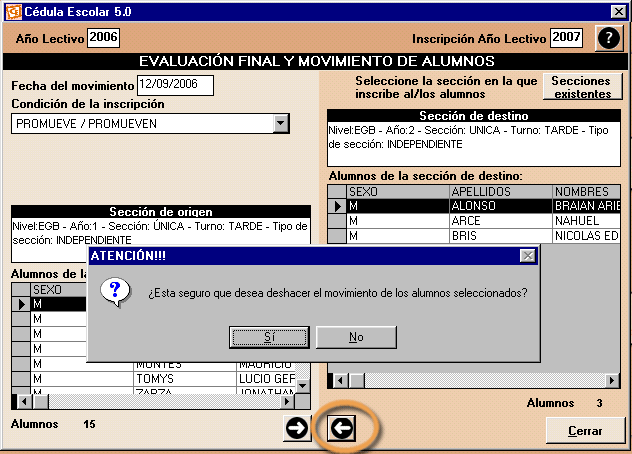632x454 pixels.
Task: Click the left arrow undo-movement button
Action: [x=342, y=428]
